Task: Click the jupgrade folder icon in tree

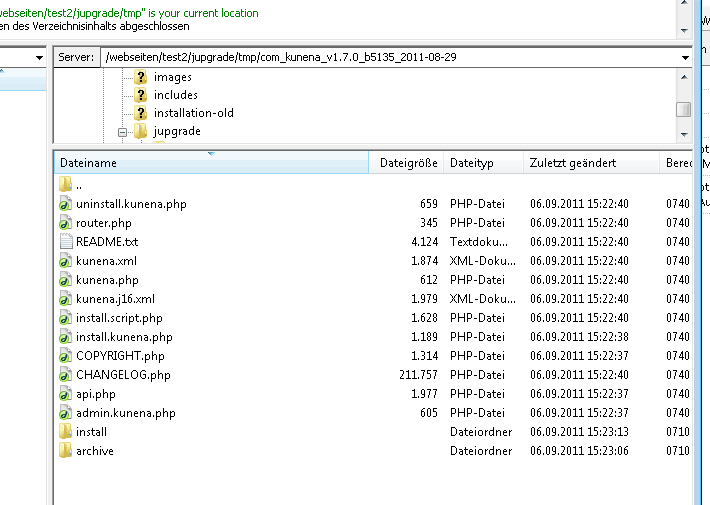Action: (x=141, y=131)
